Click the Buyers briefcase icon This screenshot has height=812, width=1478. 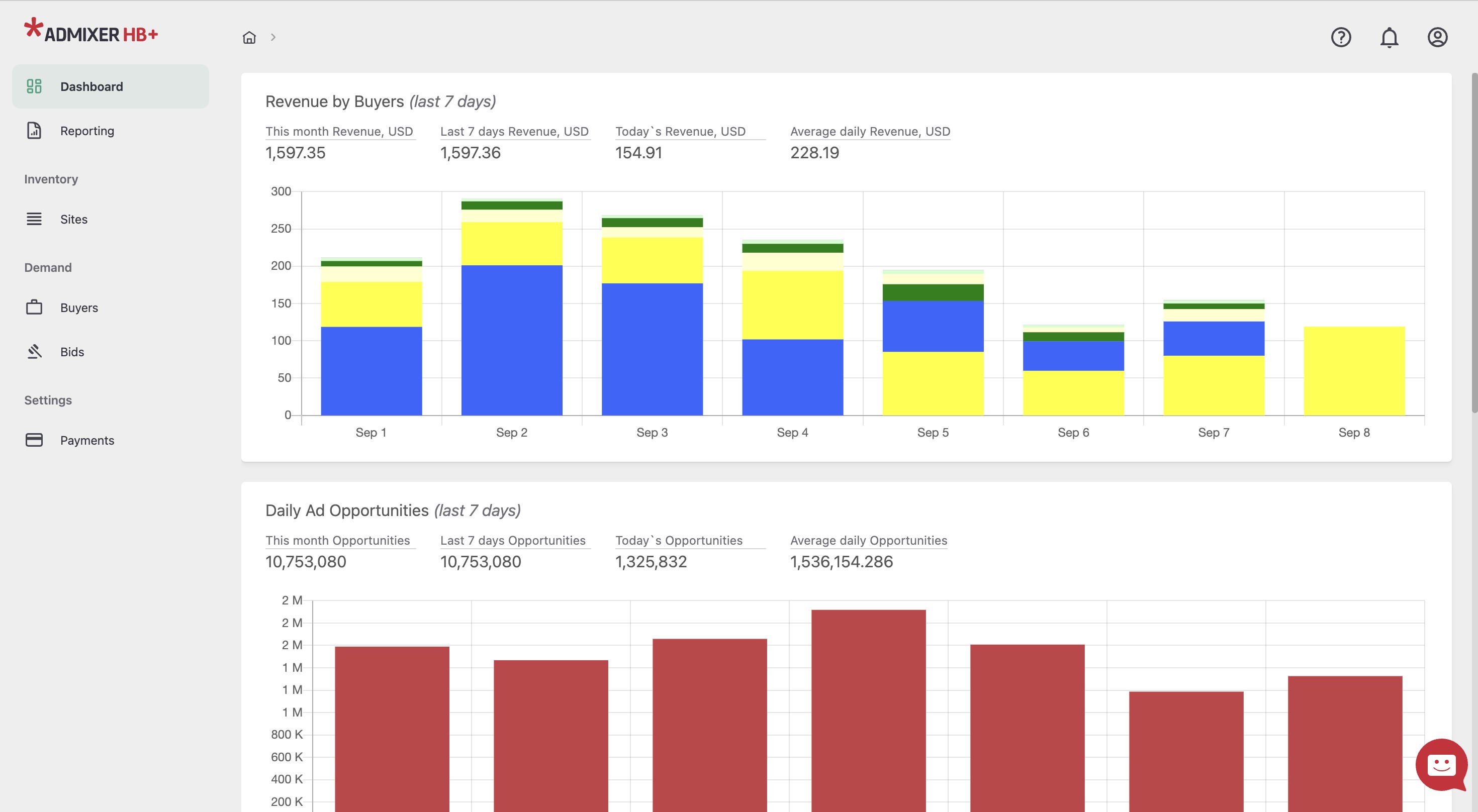34,308
